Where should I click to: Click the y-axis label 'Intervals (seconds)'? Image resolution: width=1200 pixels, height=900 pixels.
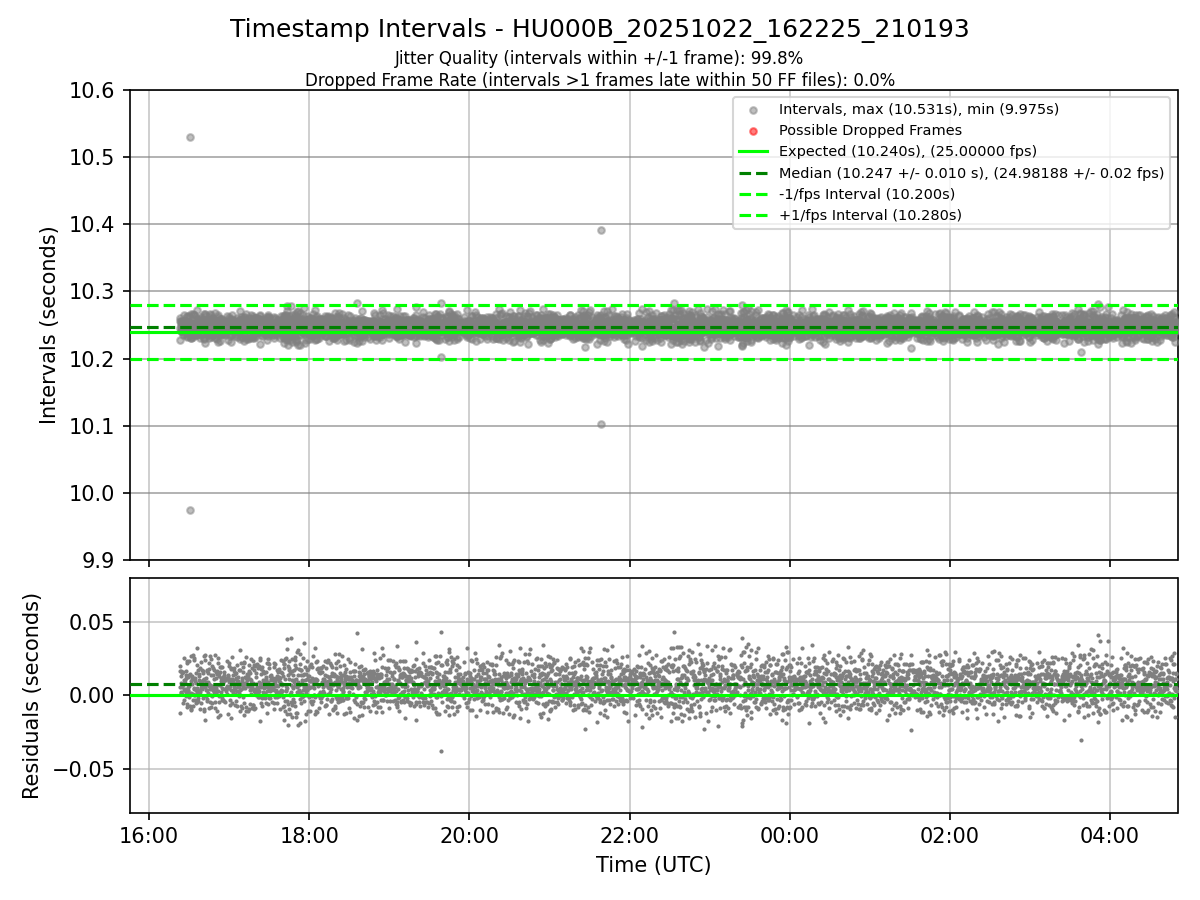[x=49, y=325]
